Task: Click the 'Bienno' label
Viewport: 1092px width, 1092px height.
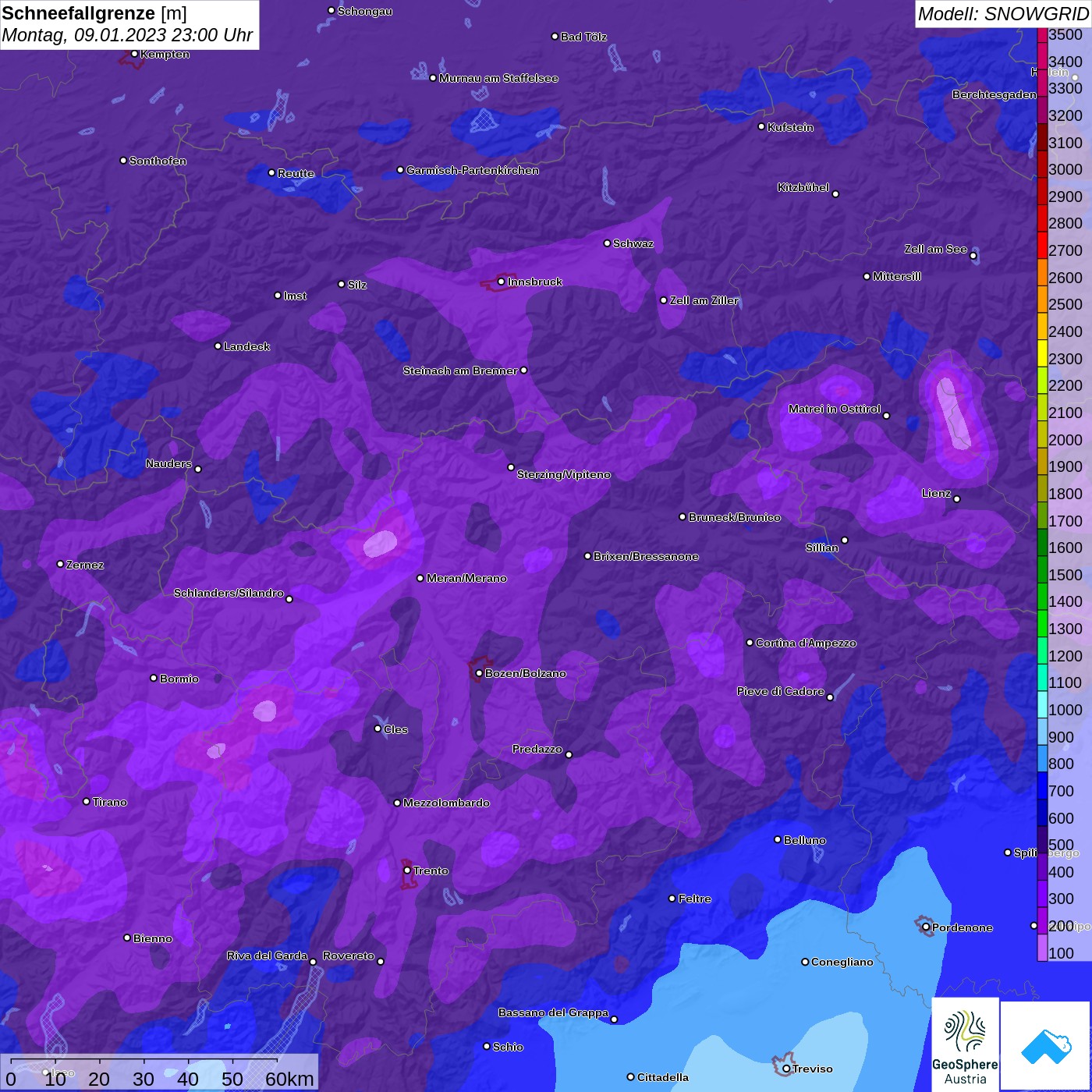Action: [153, 938]
